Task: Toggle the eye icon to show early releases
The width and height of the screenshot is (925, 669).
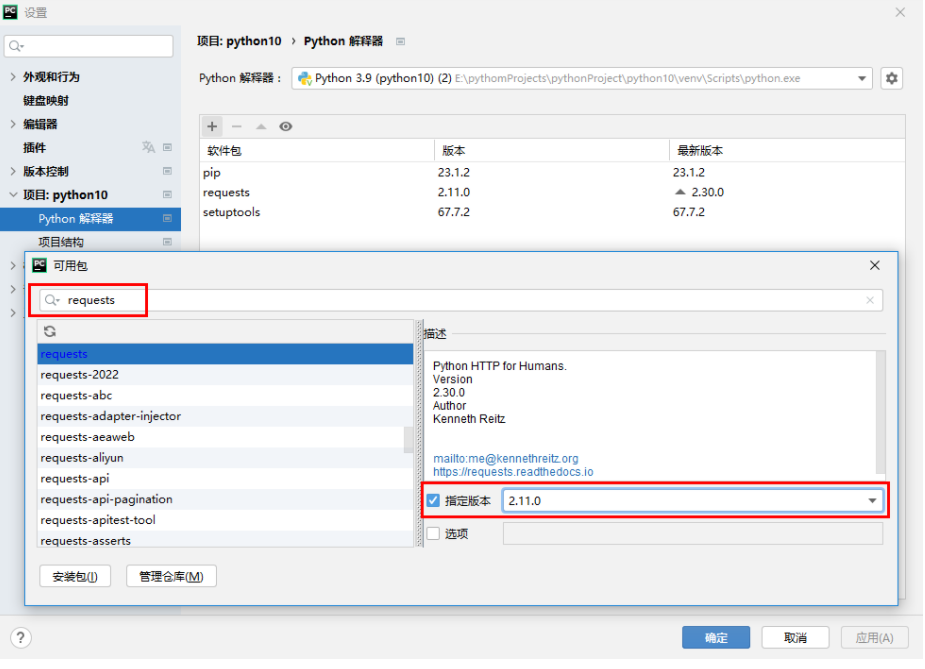Action: [286, 126]
